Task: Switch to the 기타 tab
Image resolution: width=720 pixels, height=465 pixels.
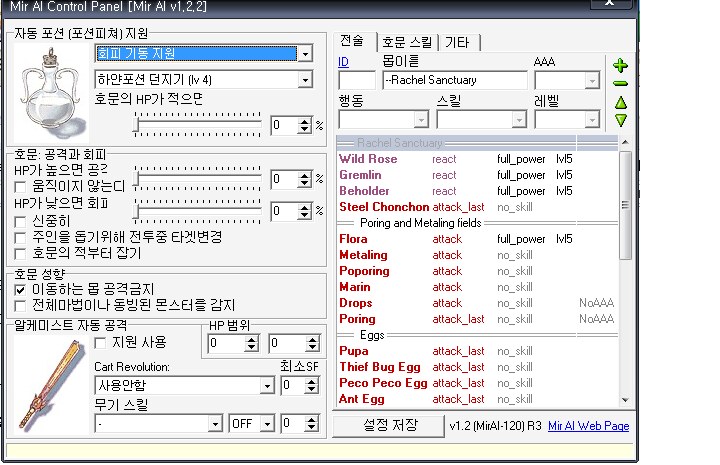Action: [x=461, y=42]
